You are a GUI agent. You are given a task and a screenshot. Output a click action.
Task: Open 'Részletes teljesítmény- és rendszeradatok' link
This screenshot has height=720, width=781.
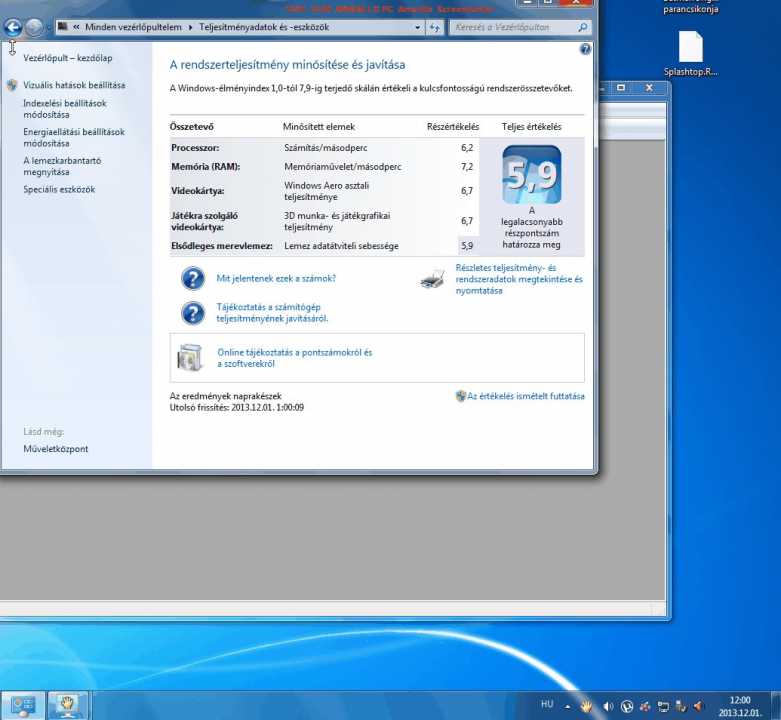click(519, 279)
